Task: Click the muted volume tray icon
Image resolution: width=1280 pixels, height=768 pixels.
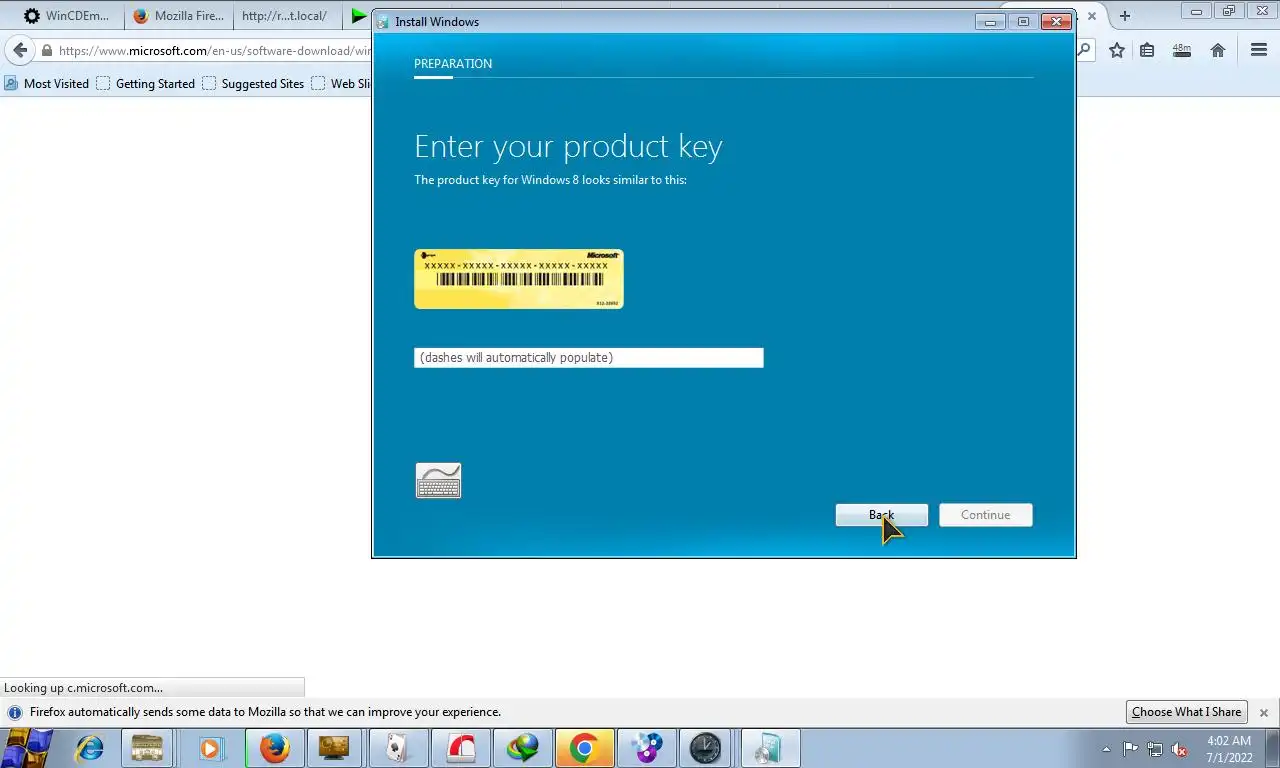Action: point(1180,749)
